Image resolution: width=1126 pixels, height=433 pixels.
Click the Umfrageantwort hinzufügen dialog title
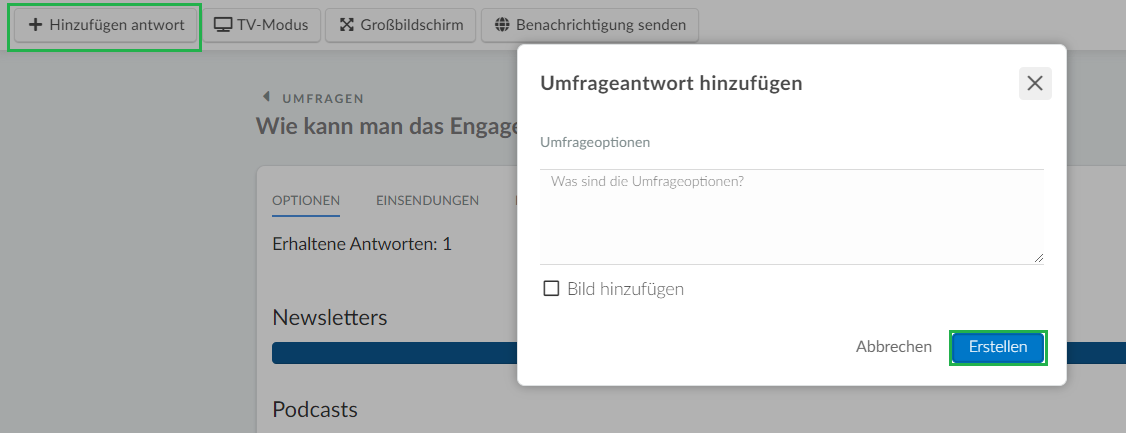pyautogui.click(x=671, y=83)
